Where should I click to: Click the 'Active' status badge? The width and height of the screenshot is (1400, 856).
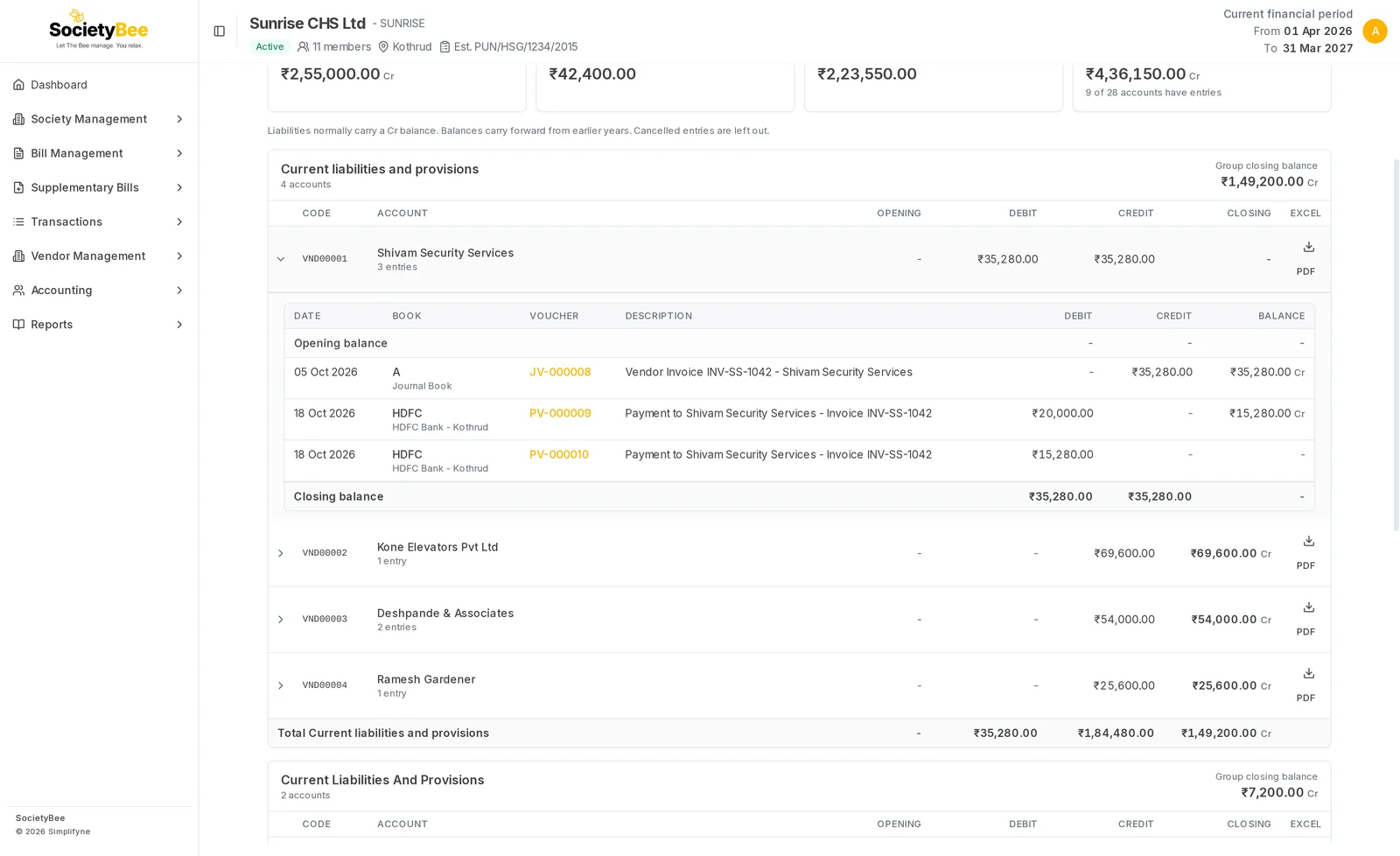269,46
